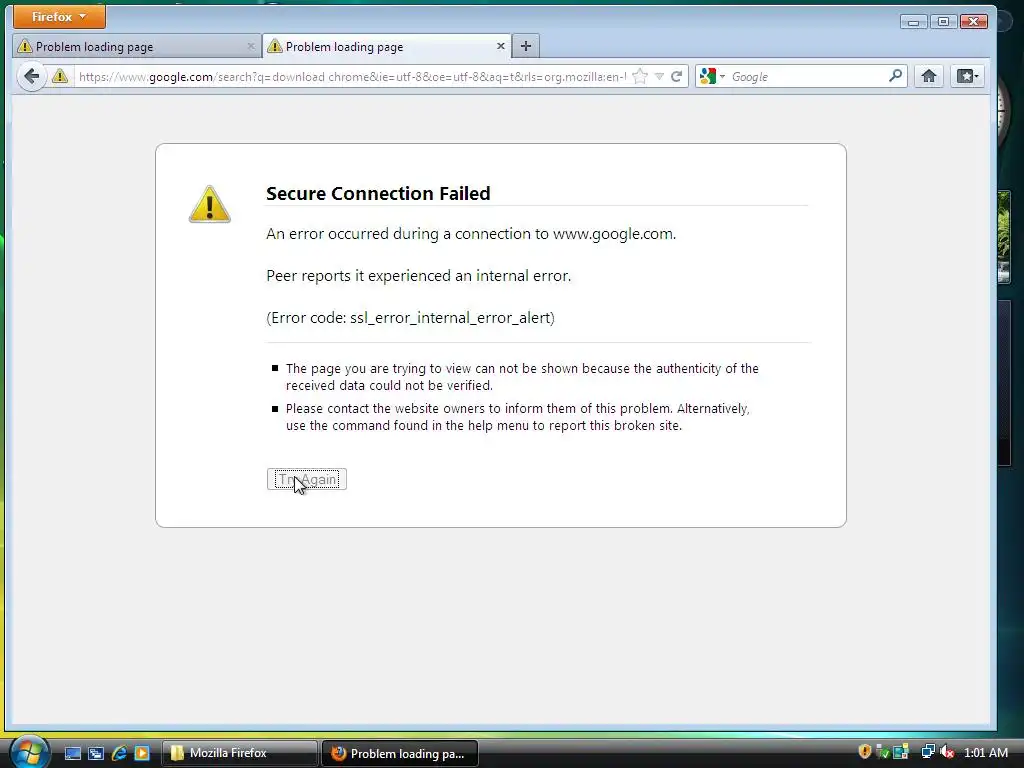Close the active Problem loading page tab

[500, 46]
